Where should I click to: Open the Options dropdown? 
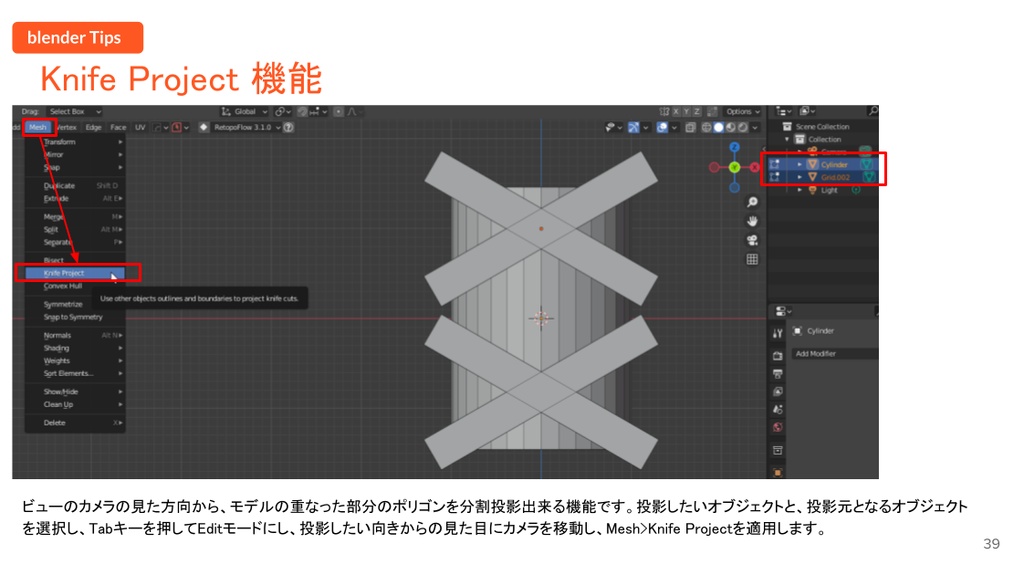(743, 112)
